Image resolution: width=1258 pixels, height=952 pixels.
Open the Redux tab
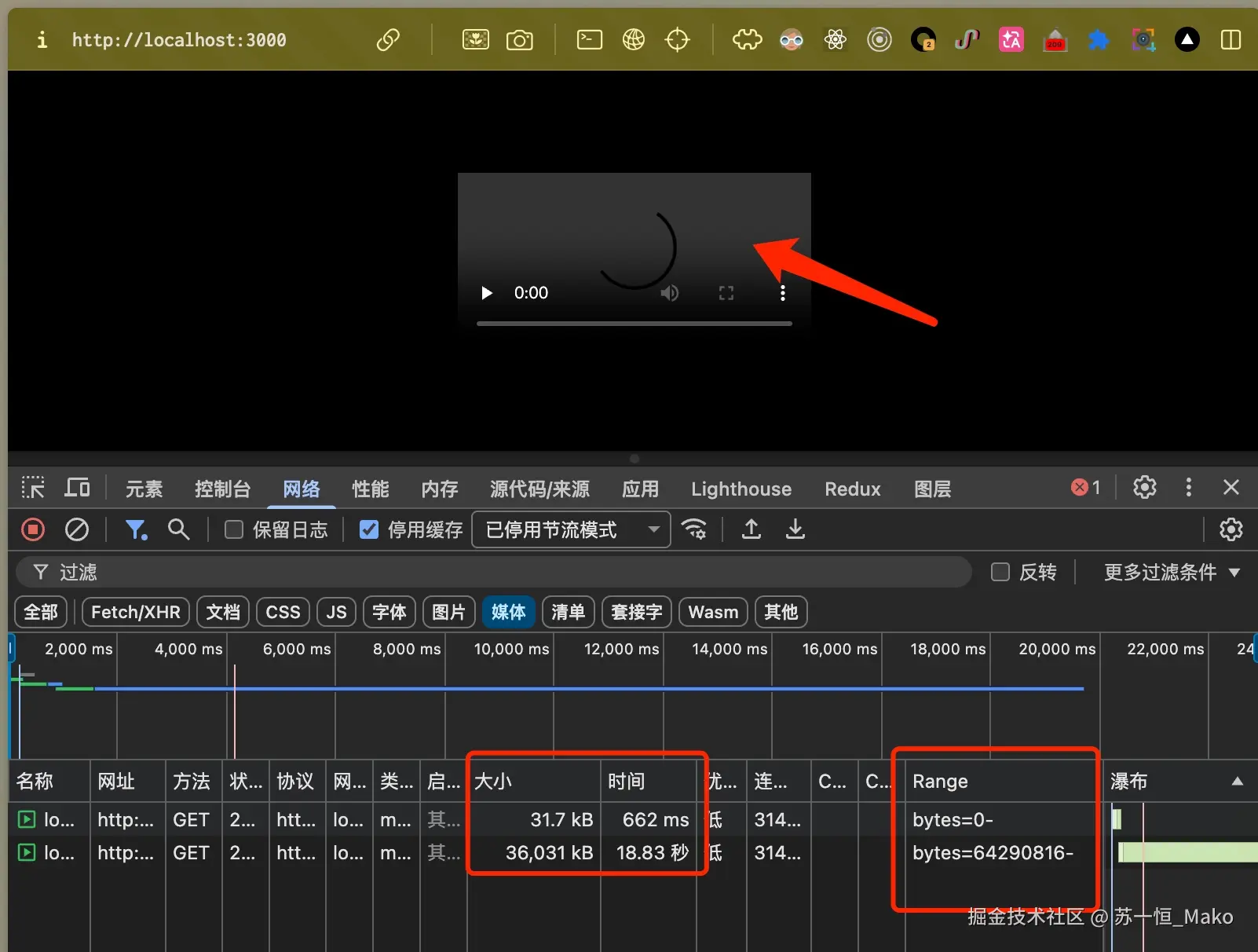pyautogui.click(x=853, y=489)
